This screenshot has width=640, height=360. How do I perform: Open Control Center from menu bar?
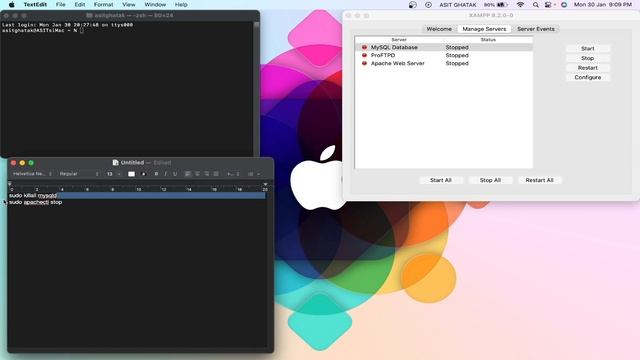click(x=549, y=5)
